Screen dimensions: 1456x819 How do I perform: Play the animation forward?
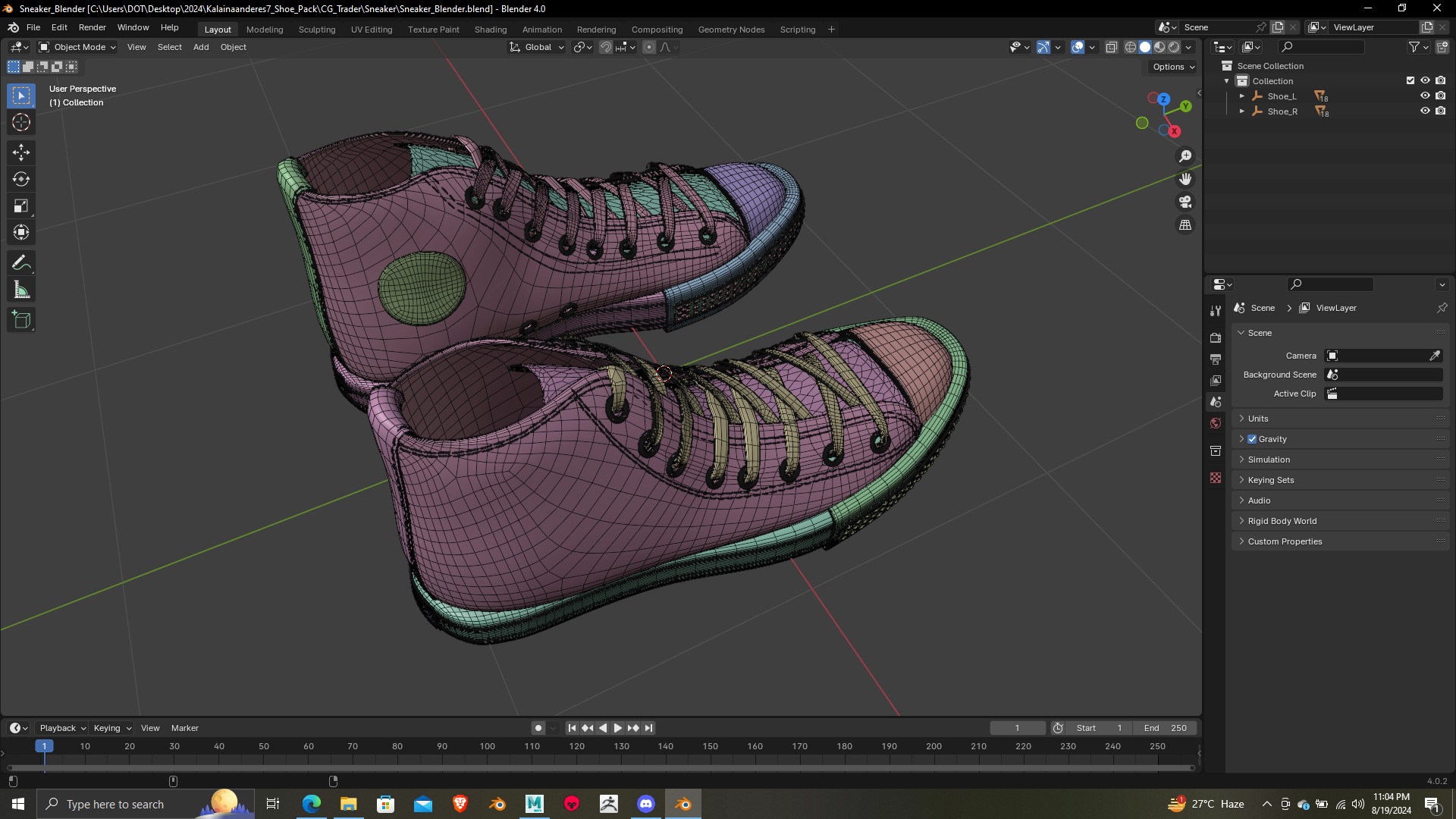(x=618, y=728)
